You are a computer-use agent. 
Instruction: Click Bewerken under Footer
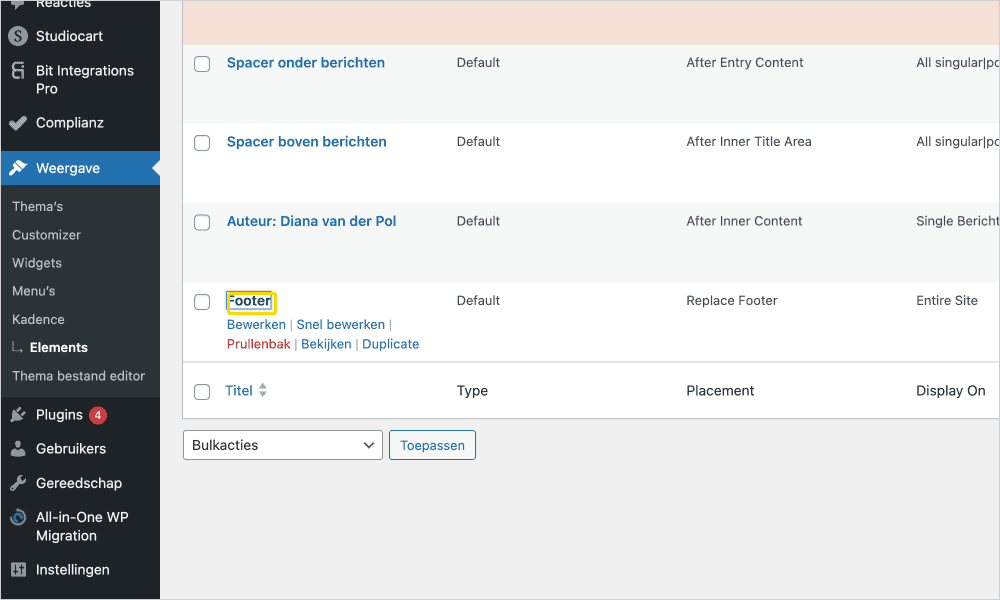pos(256,325)
